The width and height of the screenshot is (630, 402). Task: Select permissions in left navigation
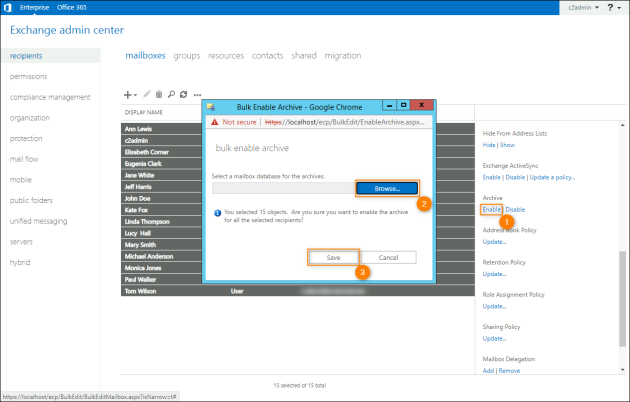point(29,76)
